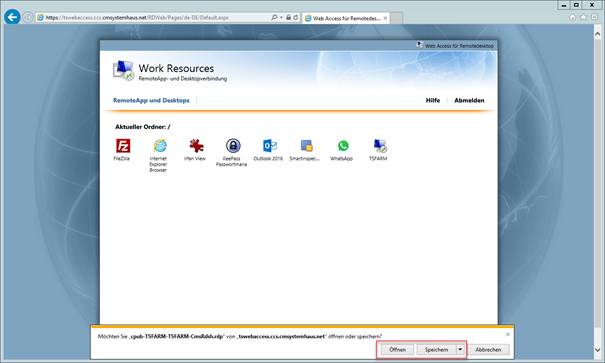Refresh the page with the reload icon
The width and height of the screenshot is (605, 363).
tap(296, 17)
